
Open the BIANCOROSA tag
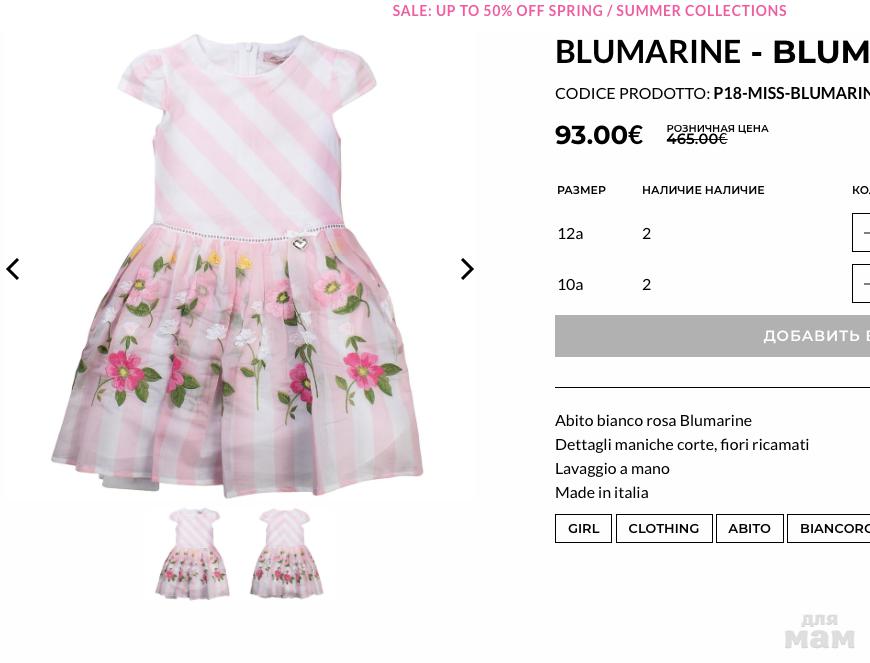coord(834,528)
